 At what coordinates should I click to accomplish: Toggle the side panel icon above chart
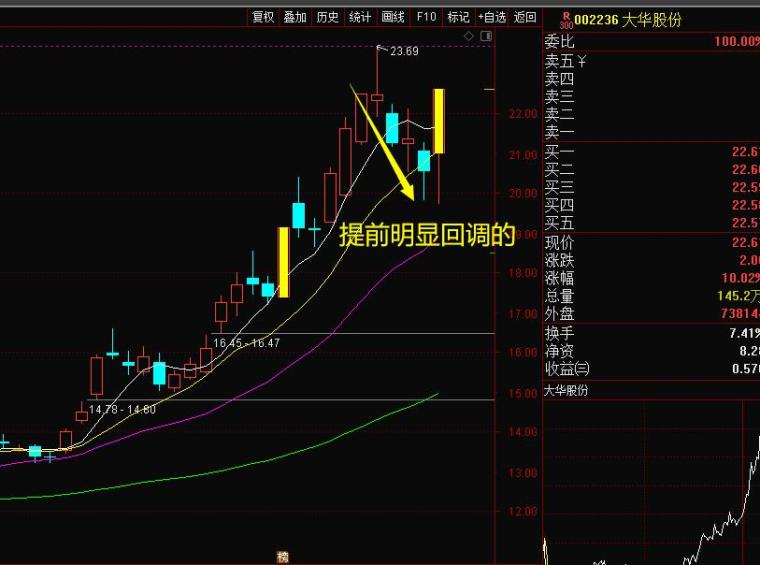[486, 36]
